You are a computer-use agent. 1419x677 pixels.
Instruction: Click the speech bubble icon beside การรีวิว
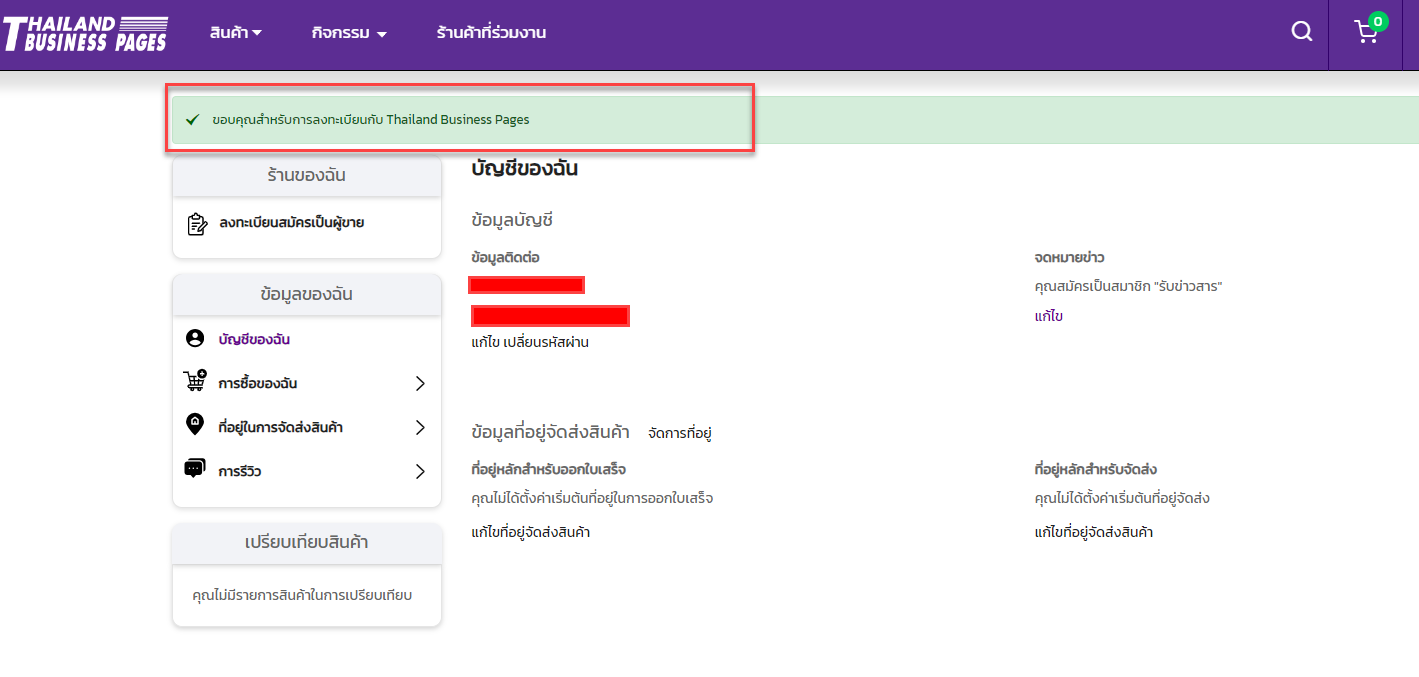click(195, 470)
